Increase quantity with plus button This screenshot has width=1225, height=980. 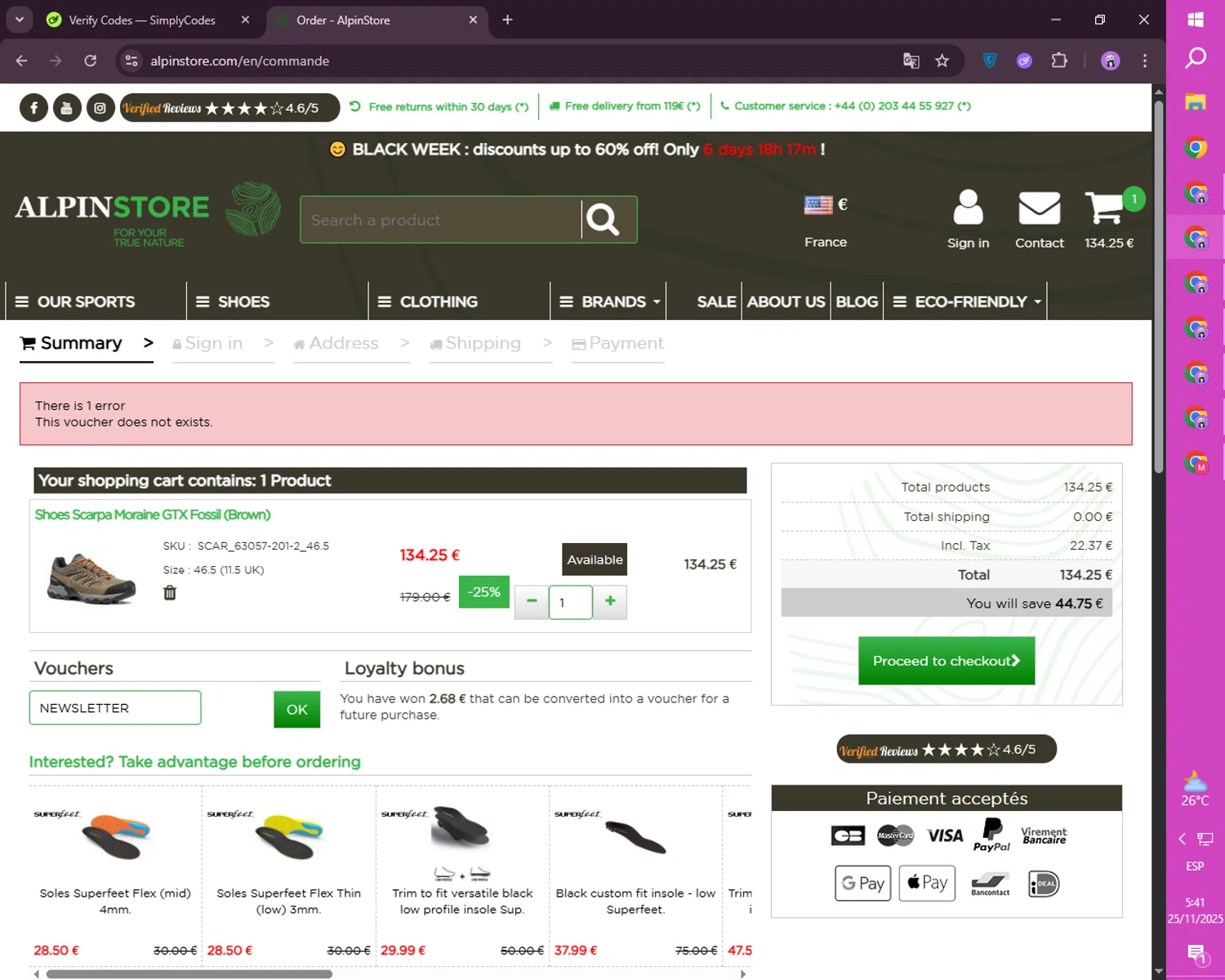pyautogui.click(x=610, y=602)
